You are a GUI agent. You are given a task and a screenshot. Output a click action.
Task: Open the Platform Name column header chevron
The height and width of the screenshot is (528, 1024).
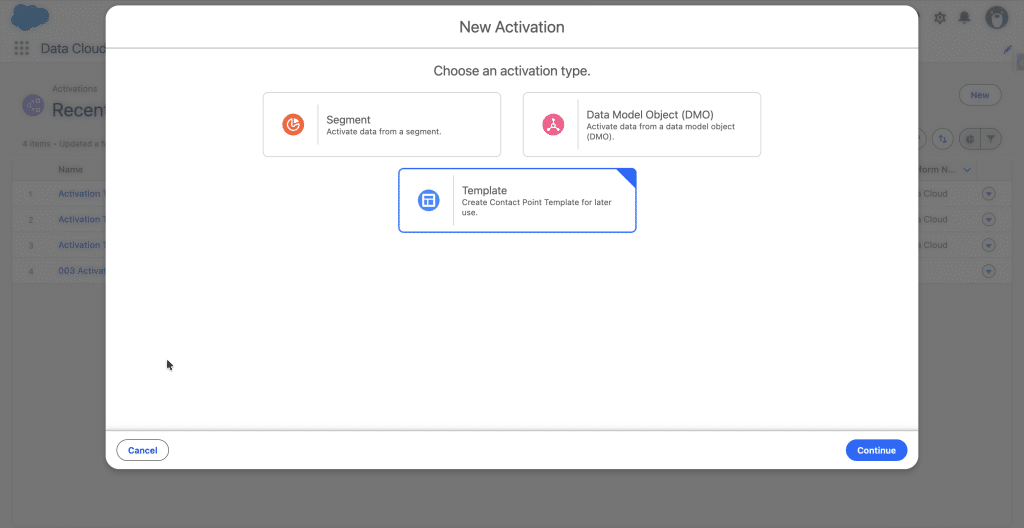pos(967,170)
